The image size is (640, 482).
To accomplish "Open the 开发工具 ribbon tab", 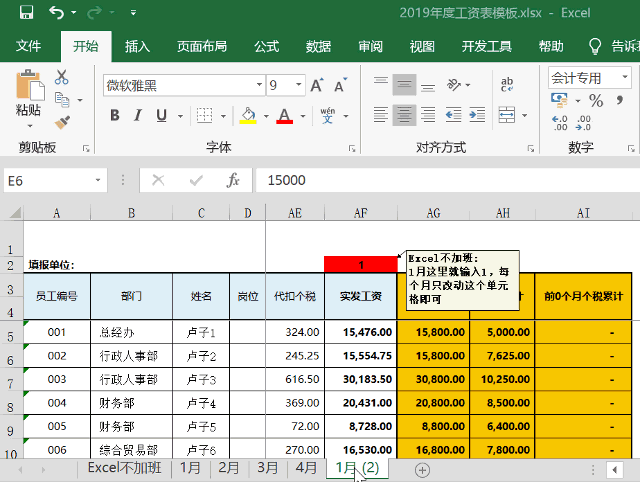I will pos(487,46).
